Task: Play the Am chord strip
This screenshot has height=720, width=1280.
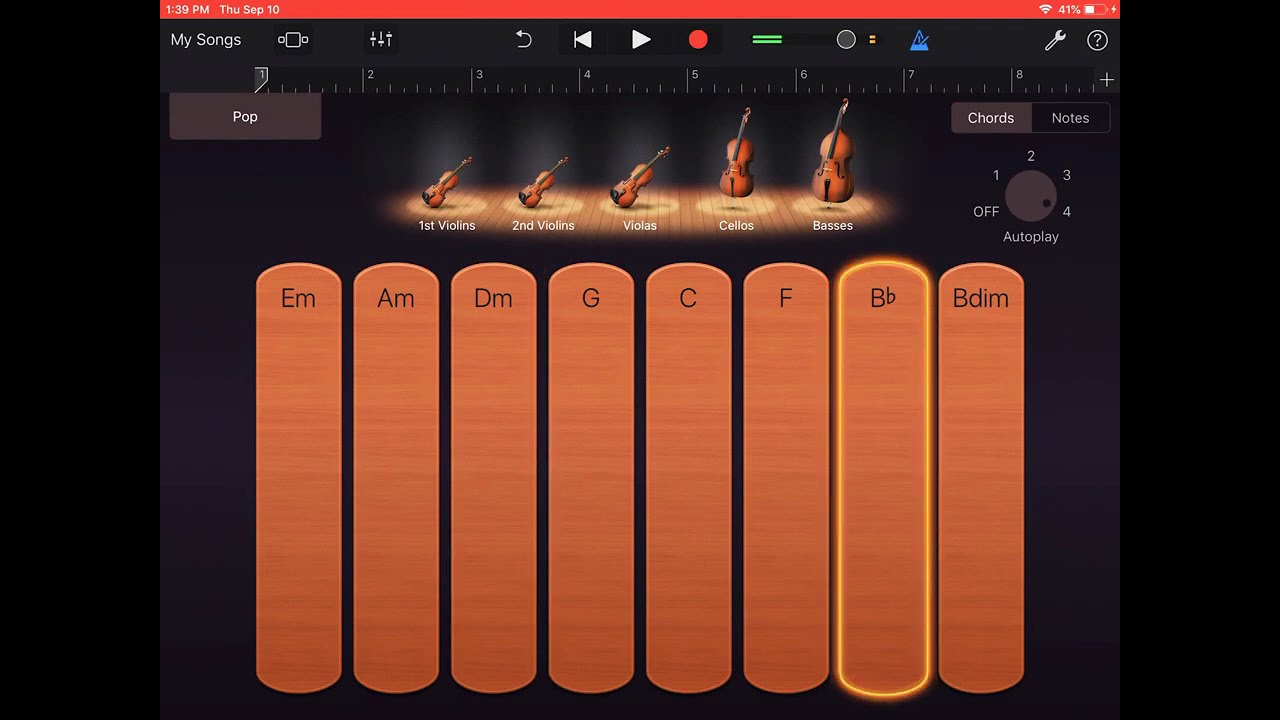Action: click(x=396, y=478)
